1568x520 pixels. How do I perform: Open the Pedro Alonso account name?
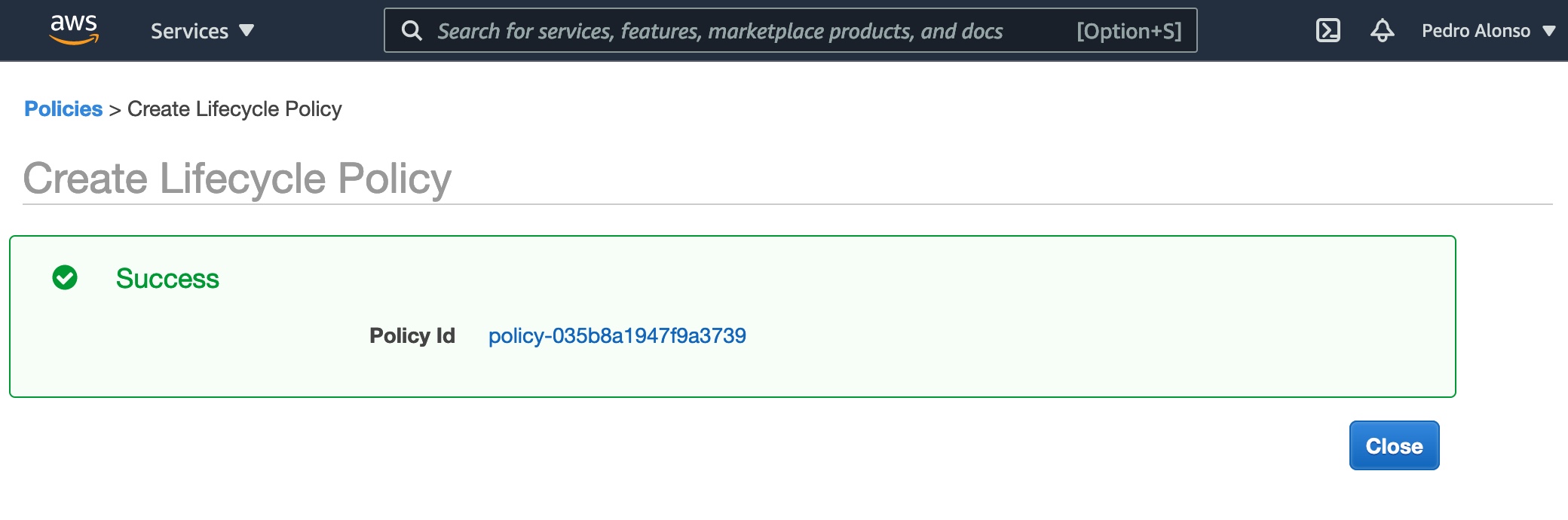coord(1475,31)
